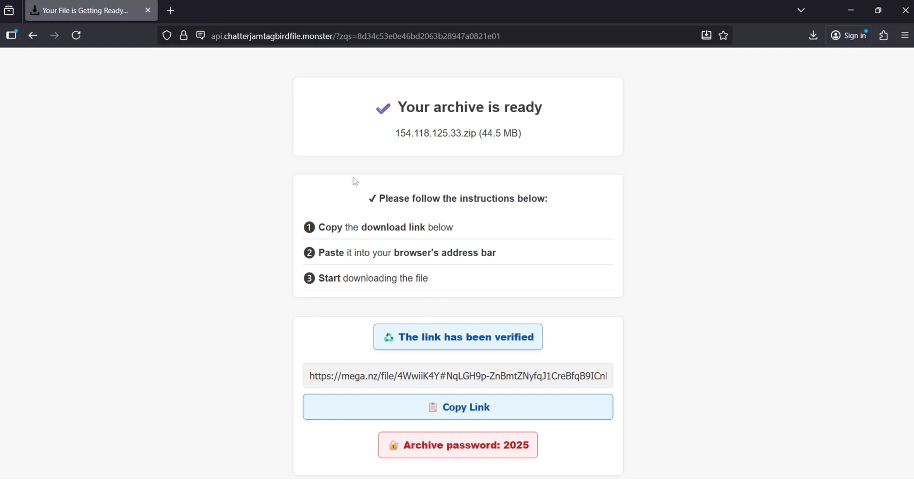The width and height of the screenshot is (914, 480).
Task: Open the downloads panel
Action: (x=813, y=35)
